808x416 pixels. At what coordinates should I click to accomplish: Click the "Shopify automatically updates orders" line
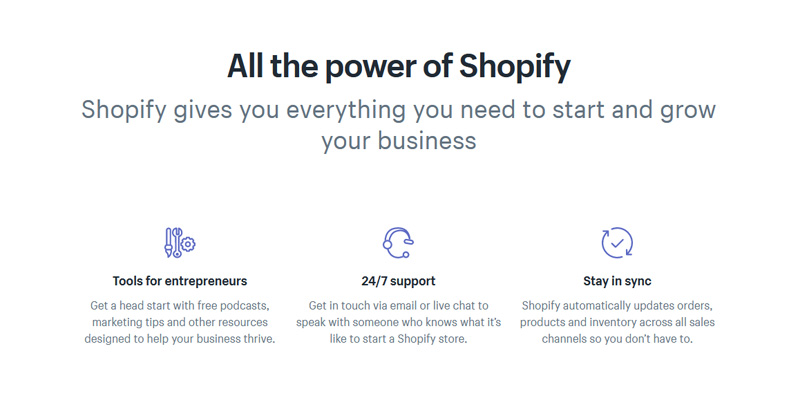(617, 305)
